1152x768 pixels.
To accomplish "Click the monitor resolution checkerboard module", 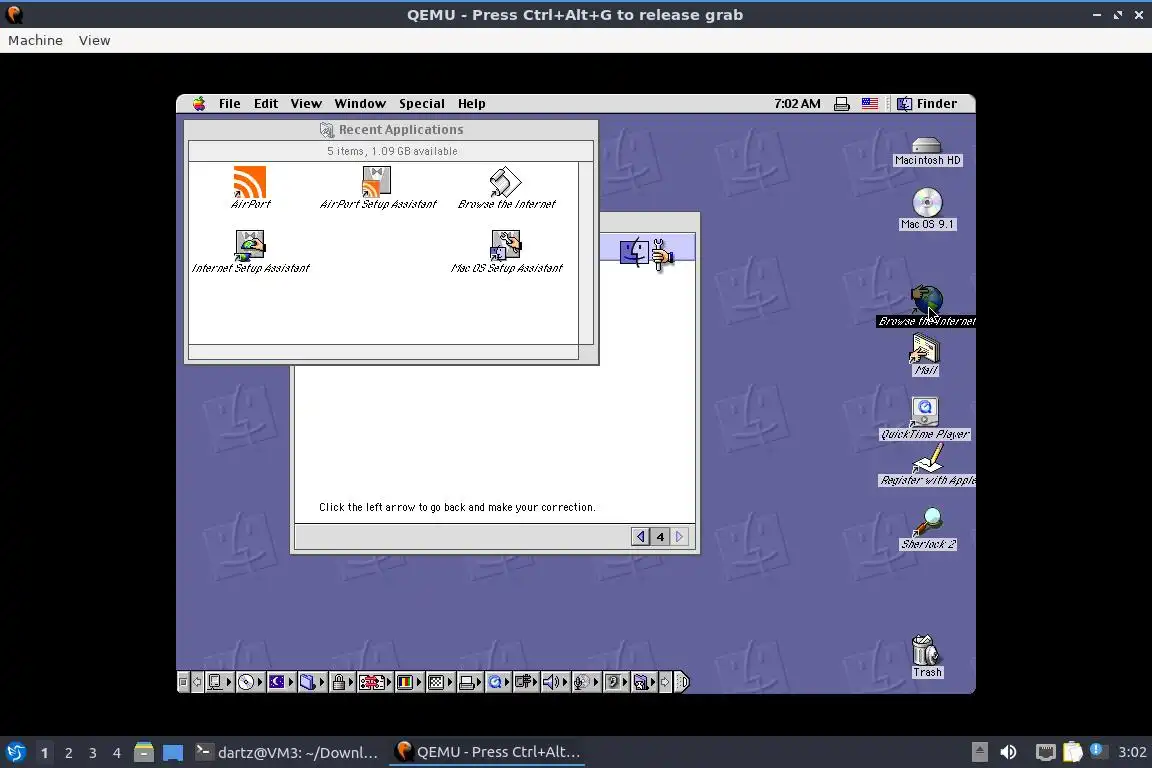I will click(x=436, y=682).
